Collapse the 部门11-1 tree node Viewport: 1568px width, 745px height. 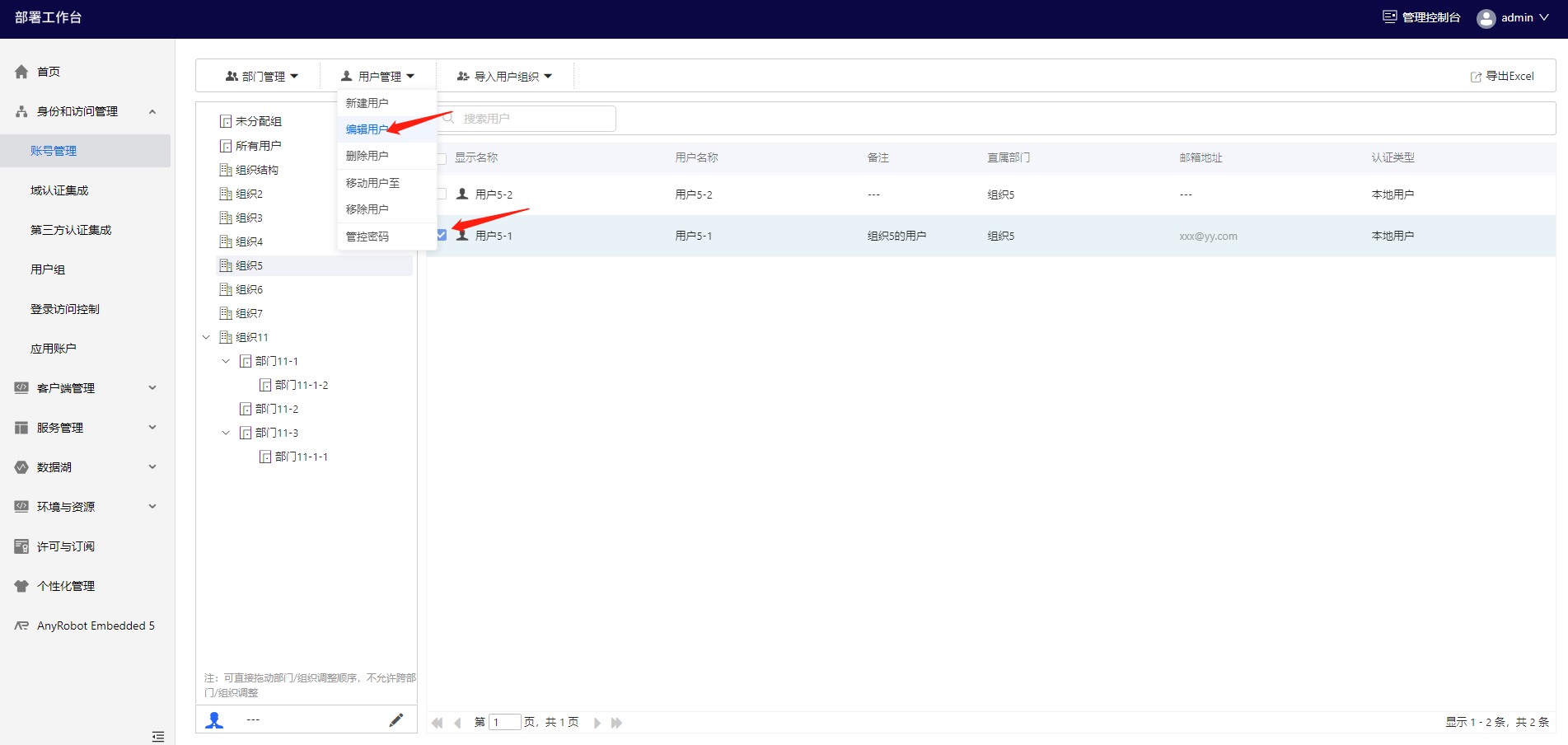[x=226, y=361]
